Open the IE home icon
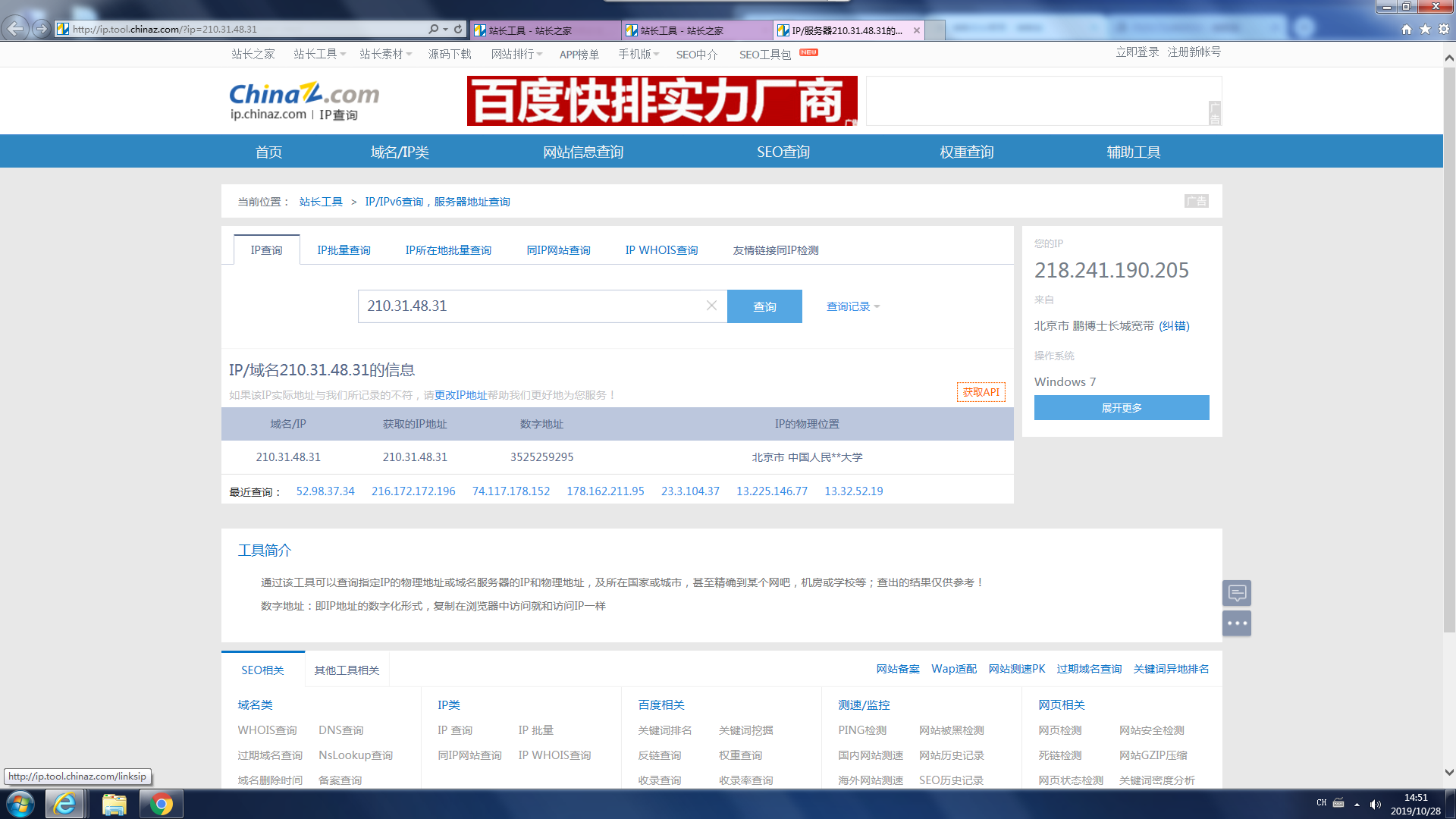Screen dimensions: 1456x819 click(x=1407, y=29)
